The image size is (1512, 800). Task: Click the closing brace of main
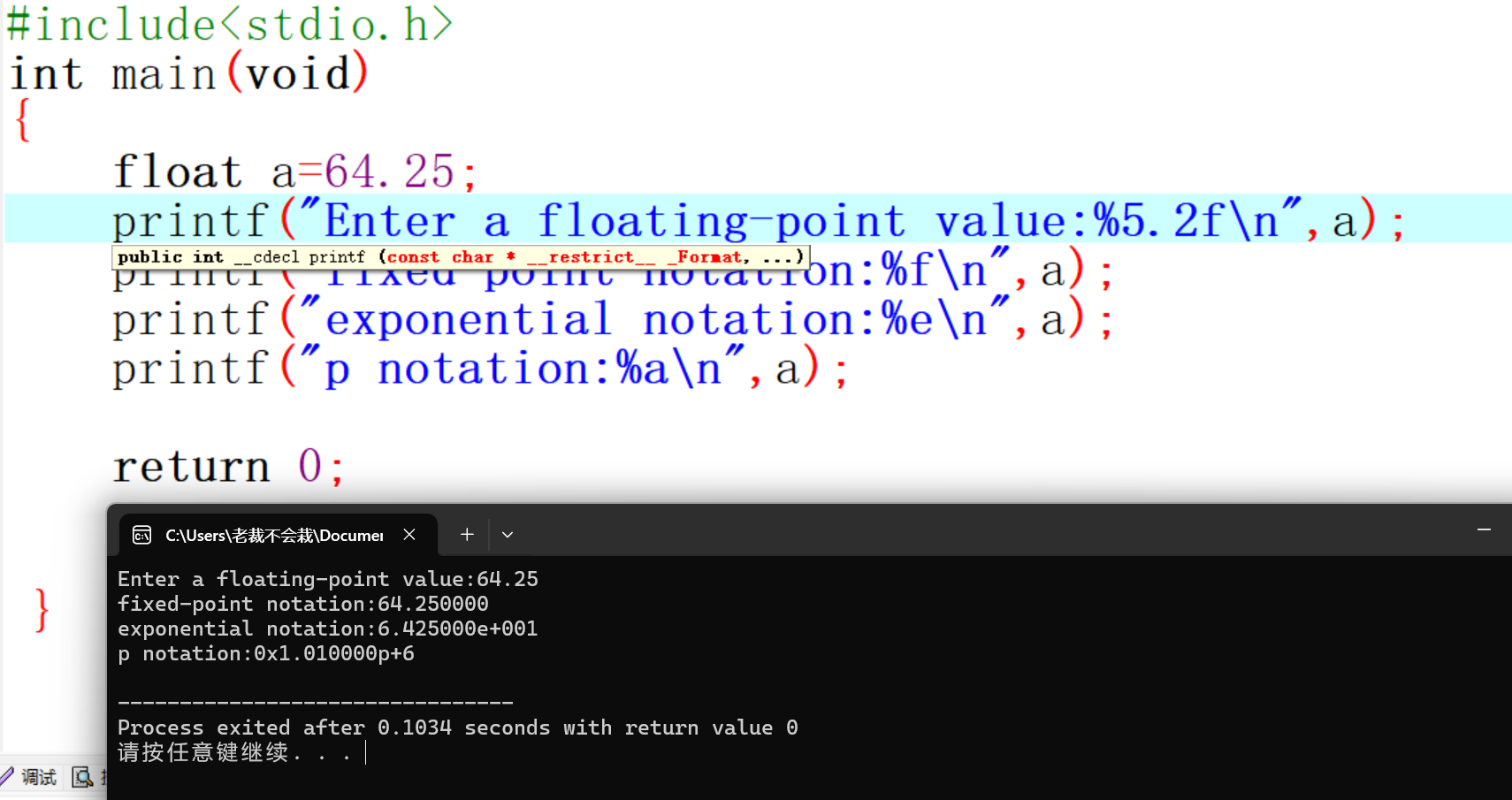(42, 610)
